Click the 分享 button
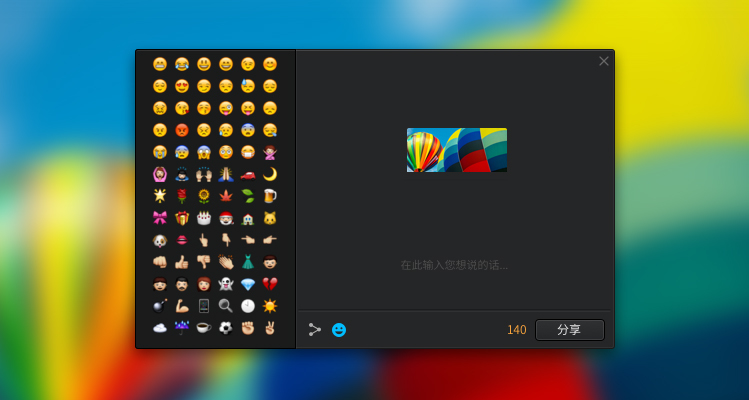This screenshot has height=400, width=749. pyautogui.click(x=570, y=330)
